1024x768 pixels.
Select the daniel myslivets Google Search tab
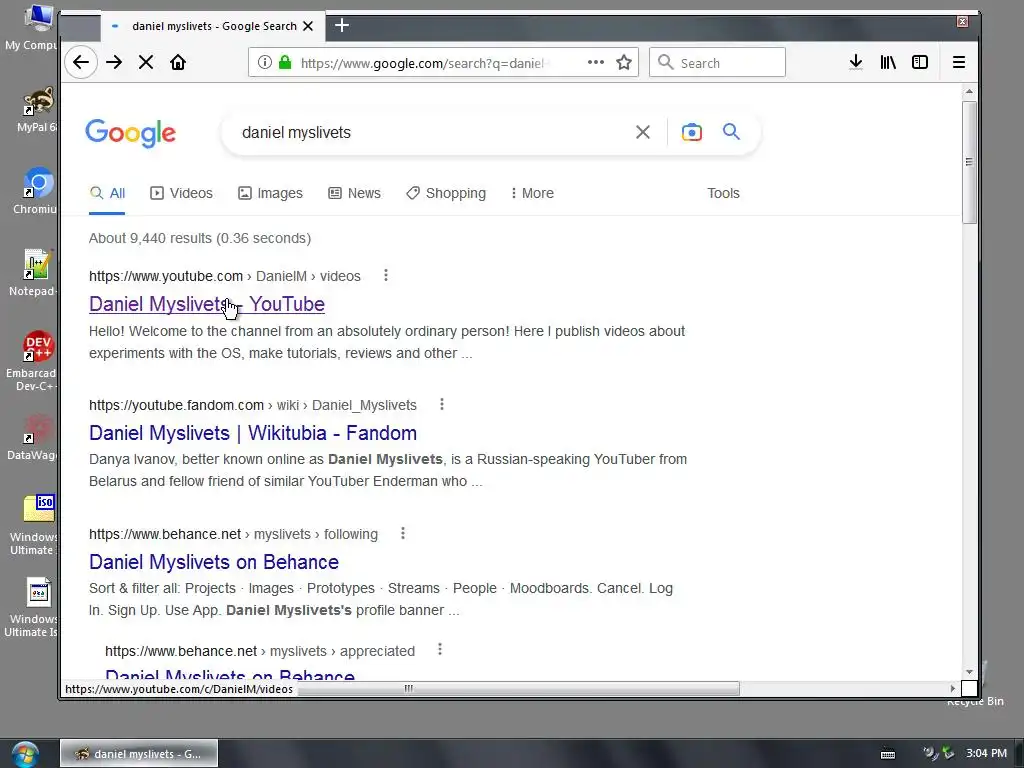[x=212, y=26]
